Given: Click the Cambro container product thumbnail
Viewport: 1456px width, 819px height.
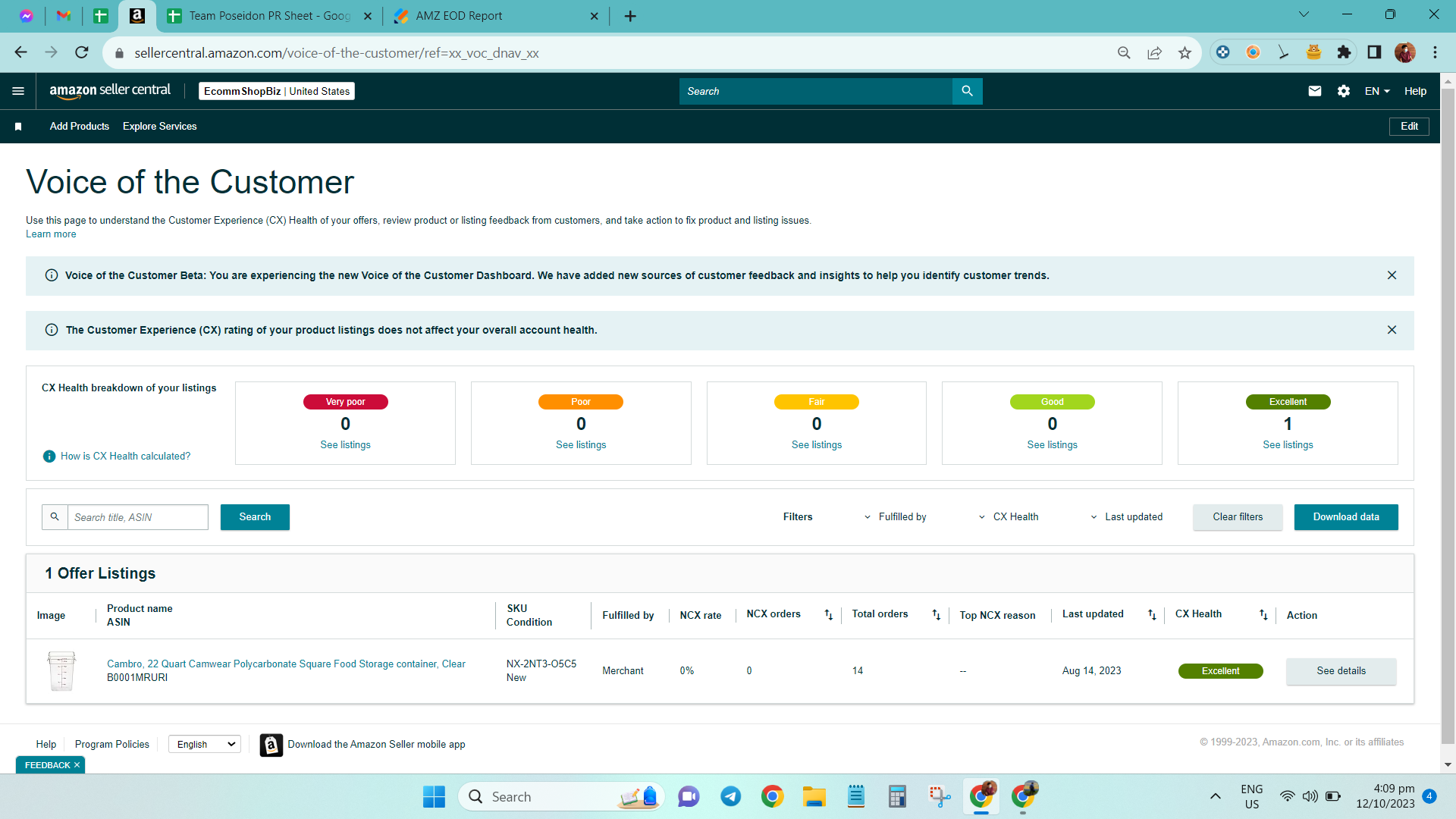Looking at the screenshot, I should pyautogui.click(x=61, y=670).
